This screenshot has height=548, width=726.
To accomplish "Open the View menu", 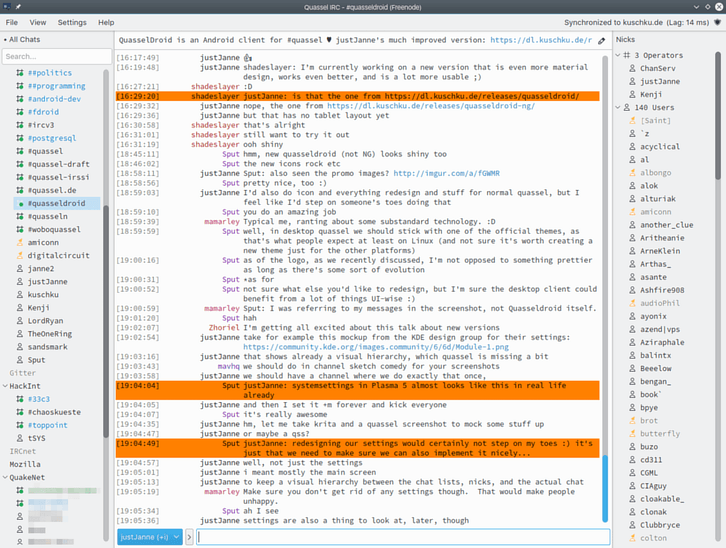I will (x=38, y=22).
